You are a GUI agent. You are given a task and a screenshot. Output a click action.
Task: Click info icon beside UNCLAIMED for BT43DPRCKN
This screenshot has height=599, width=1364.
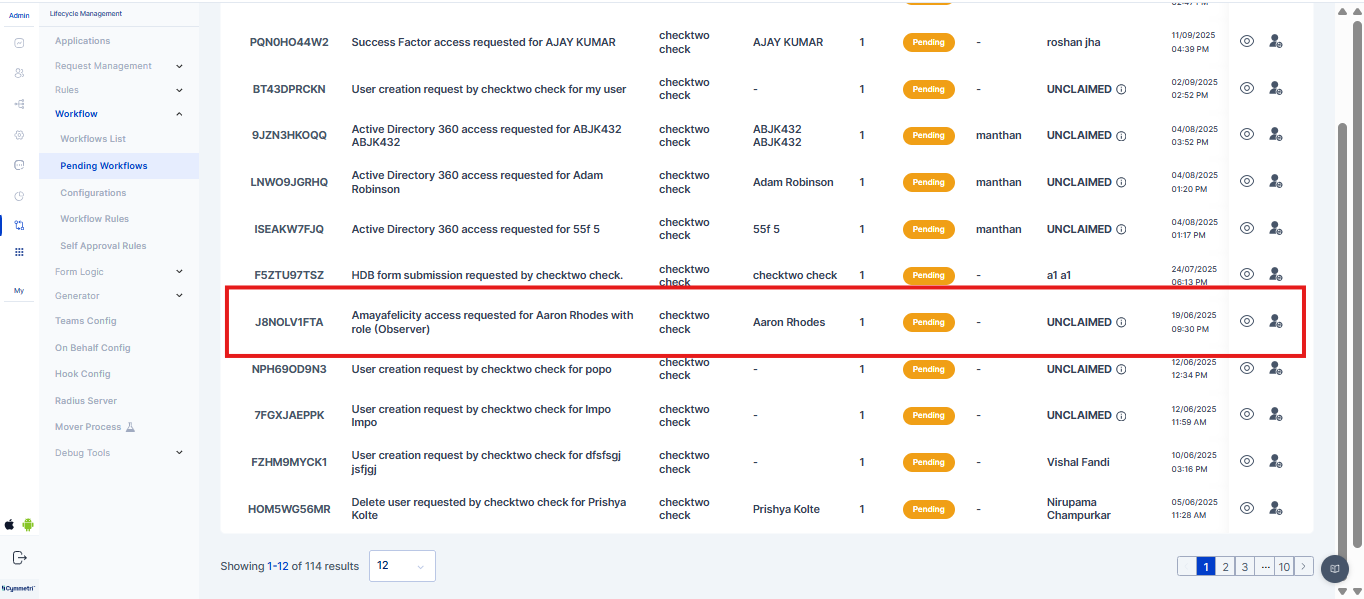(1121, 89)
